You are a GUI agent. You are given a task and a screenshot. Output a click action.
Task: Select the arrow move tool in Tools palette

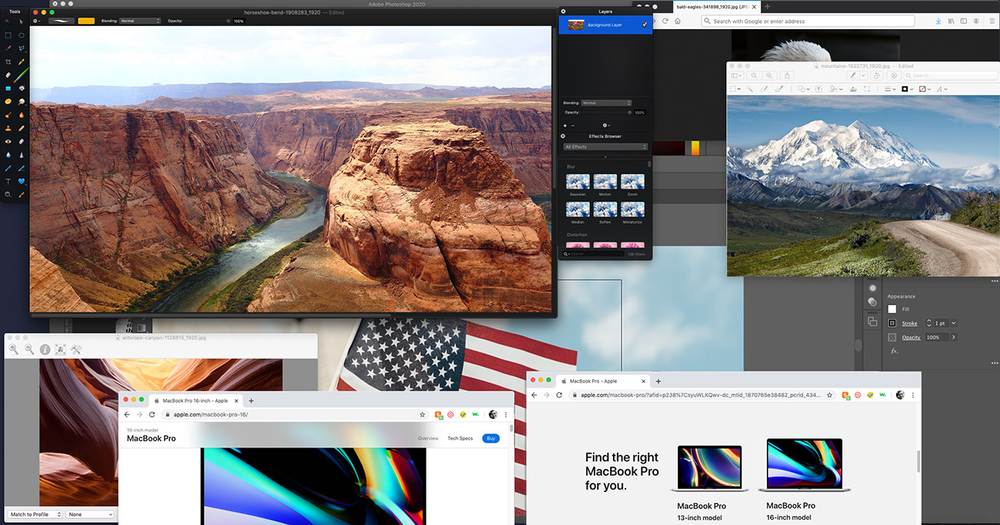click(x=21, y=22)
